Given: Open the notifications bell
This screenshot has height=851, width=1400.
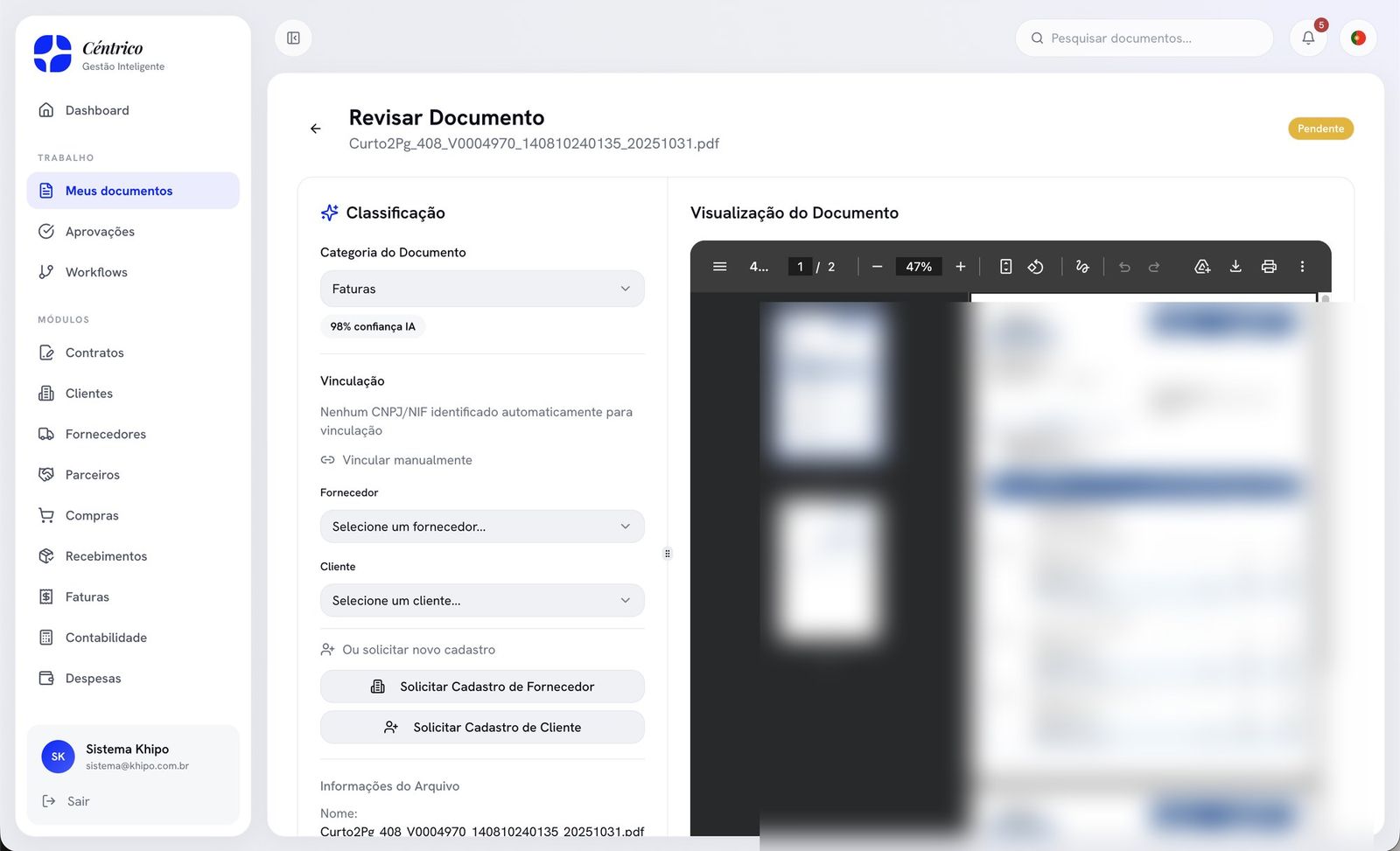Looking at the screenshot, I should 1308,38.
